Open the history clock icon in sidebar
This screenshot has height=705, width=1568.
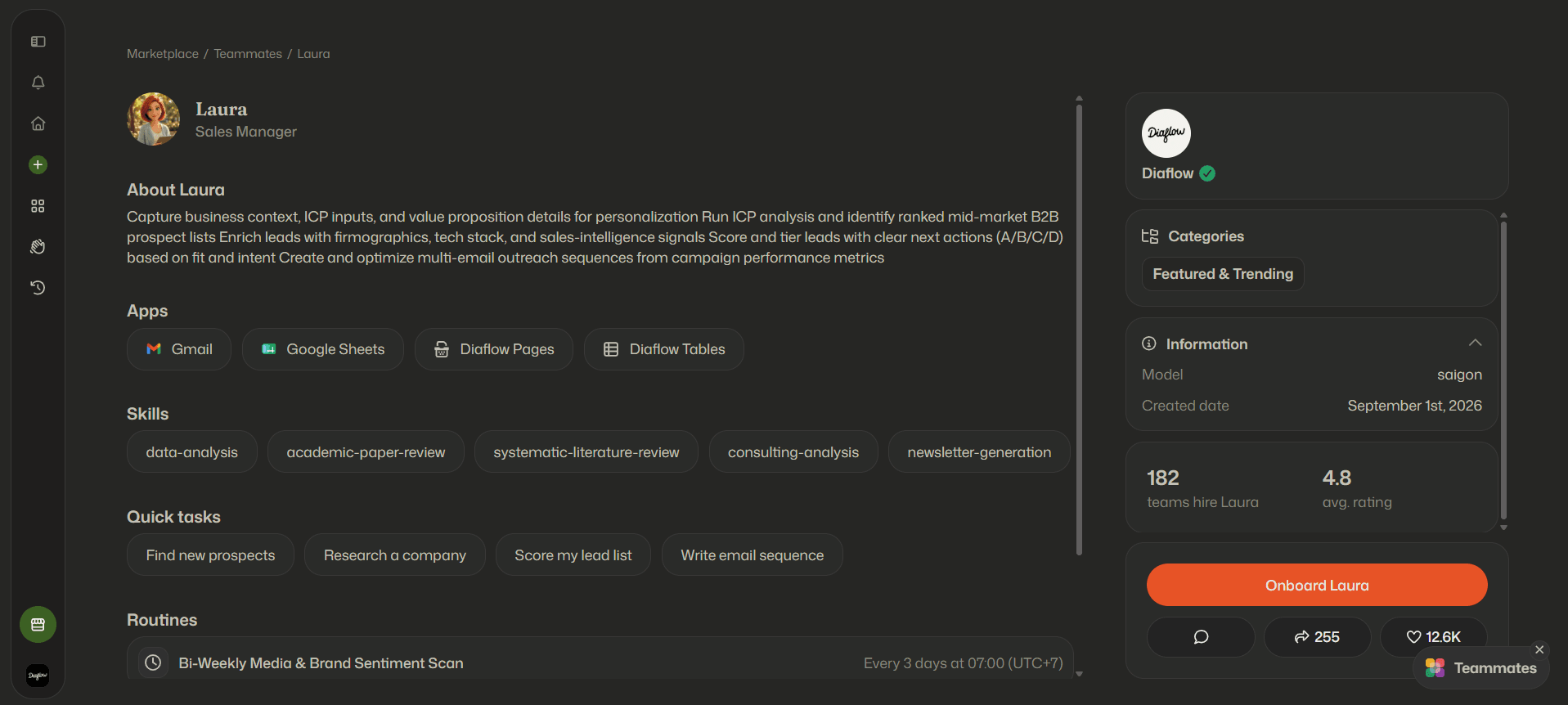pyautogui.click(x=38, y=288)
